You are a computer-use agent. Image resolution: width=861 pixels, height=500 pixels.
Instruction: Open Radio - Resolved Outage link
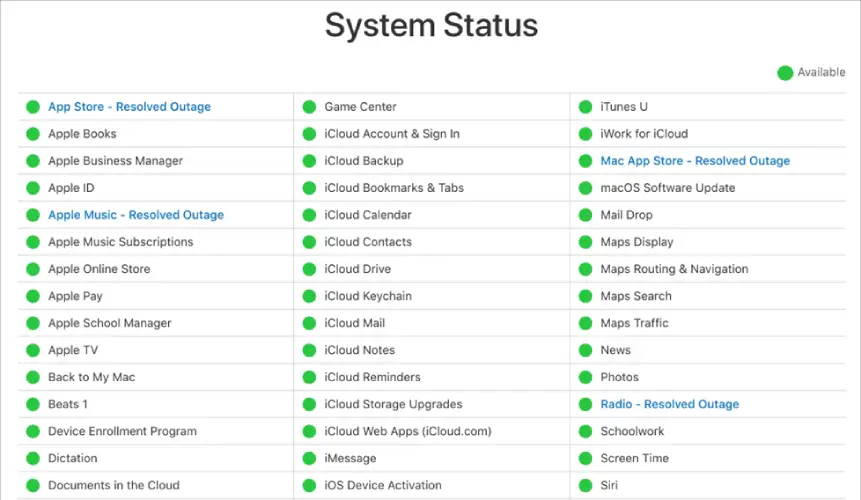(669, 404)
